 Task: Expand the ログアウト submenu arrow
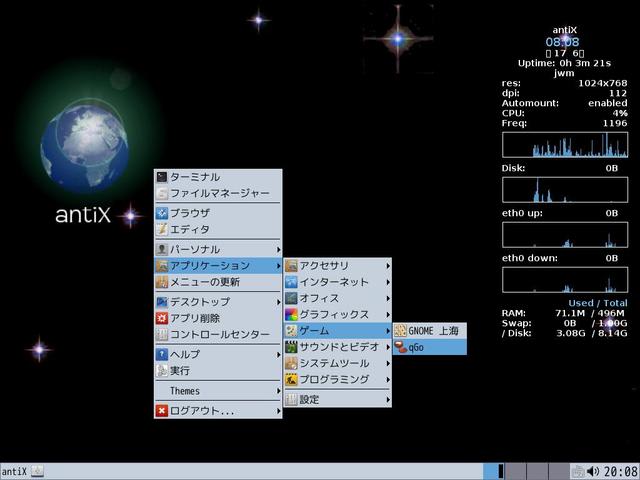(x=278, y=411)
